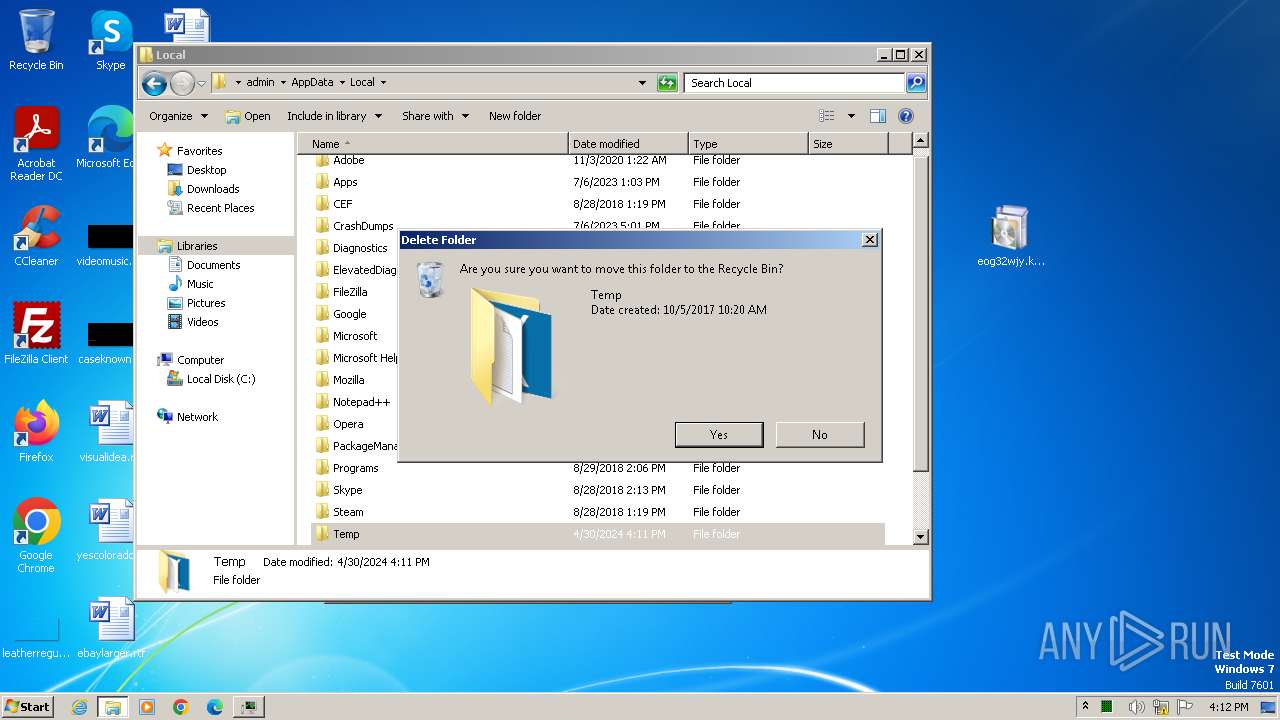1280x720 pixels.
Task: Select the FileZilla Client desktop icon
Action: tap(36, 334)
